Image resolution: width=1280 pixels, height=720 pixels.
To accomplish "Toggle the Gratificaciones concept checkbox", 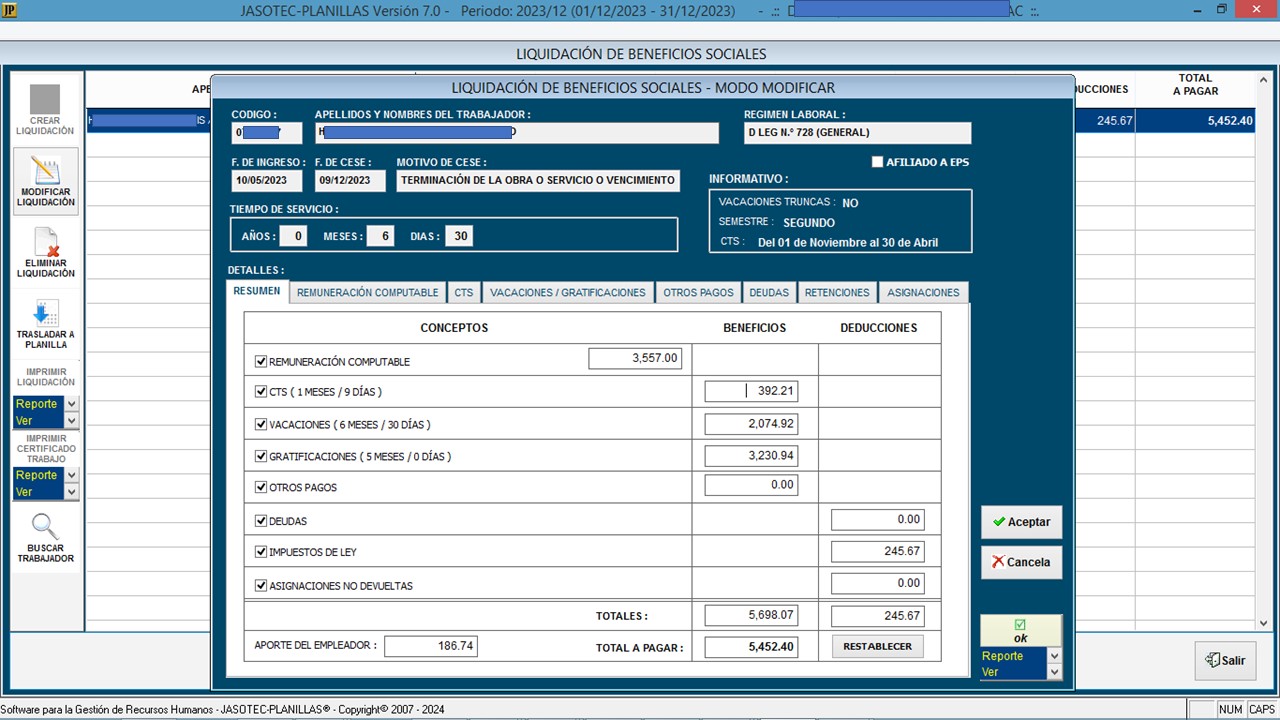I will tap(261, 457).
